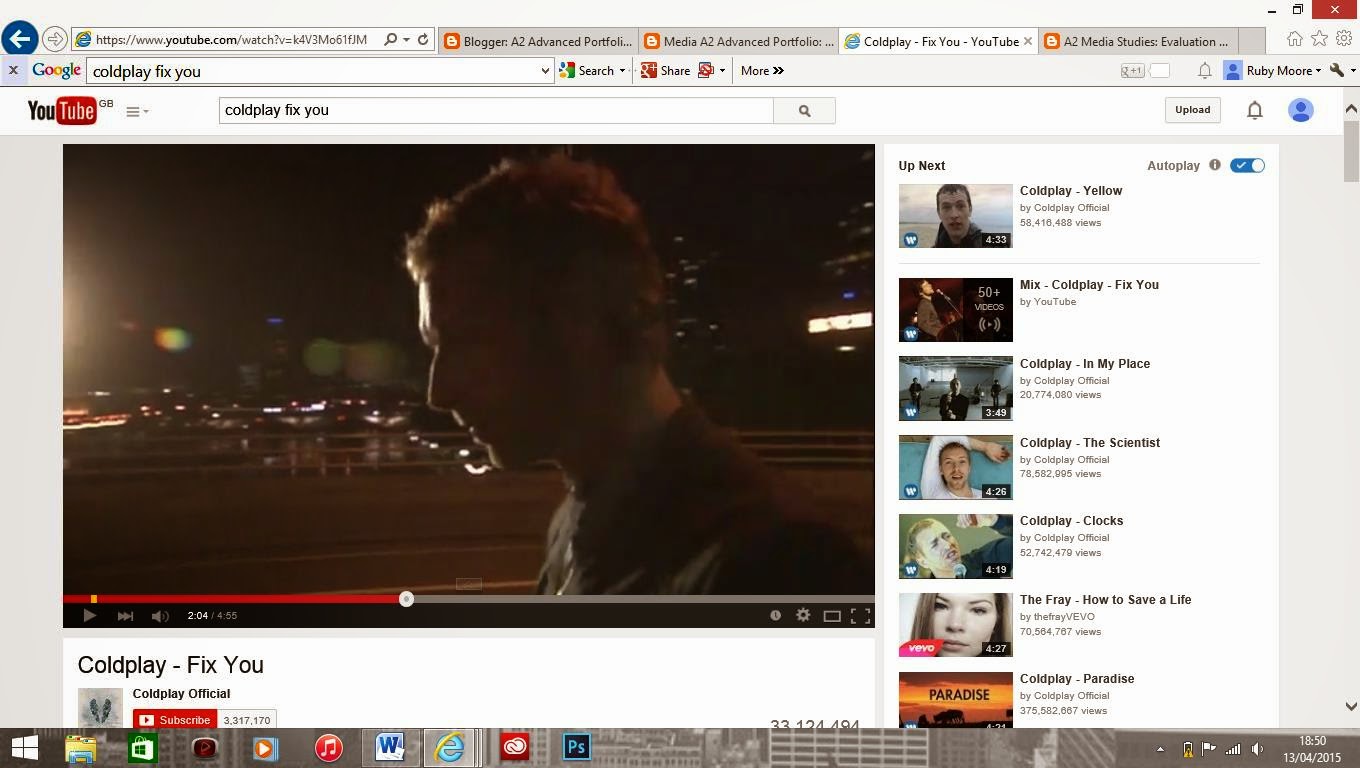Mute the video with the speaker icon
The height and width of the screenshot is (768, 1360).
pyautogui.click(x=160, y=616)
